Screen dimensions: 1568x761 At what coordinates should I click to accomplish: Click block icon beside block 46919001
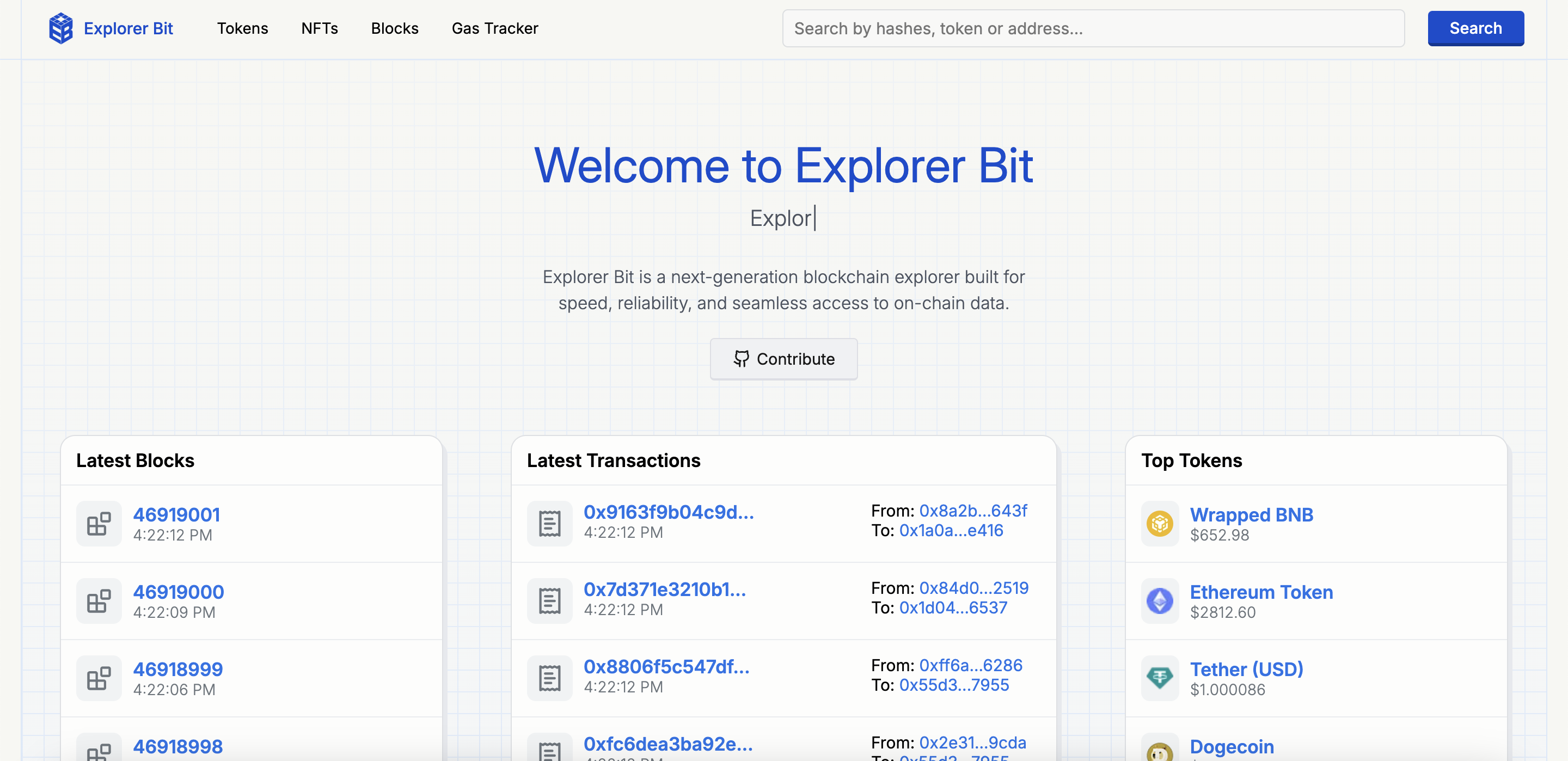(x=99, y=524)
